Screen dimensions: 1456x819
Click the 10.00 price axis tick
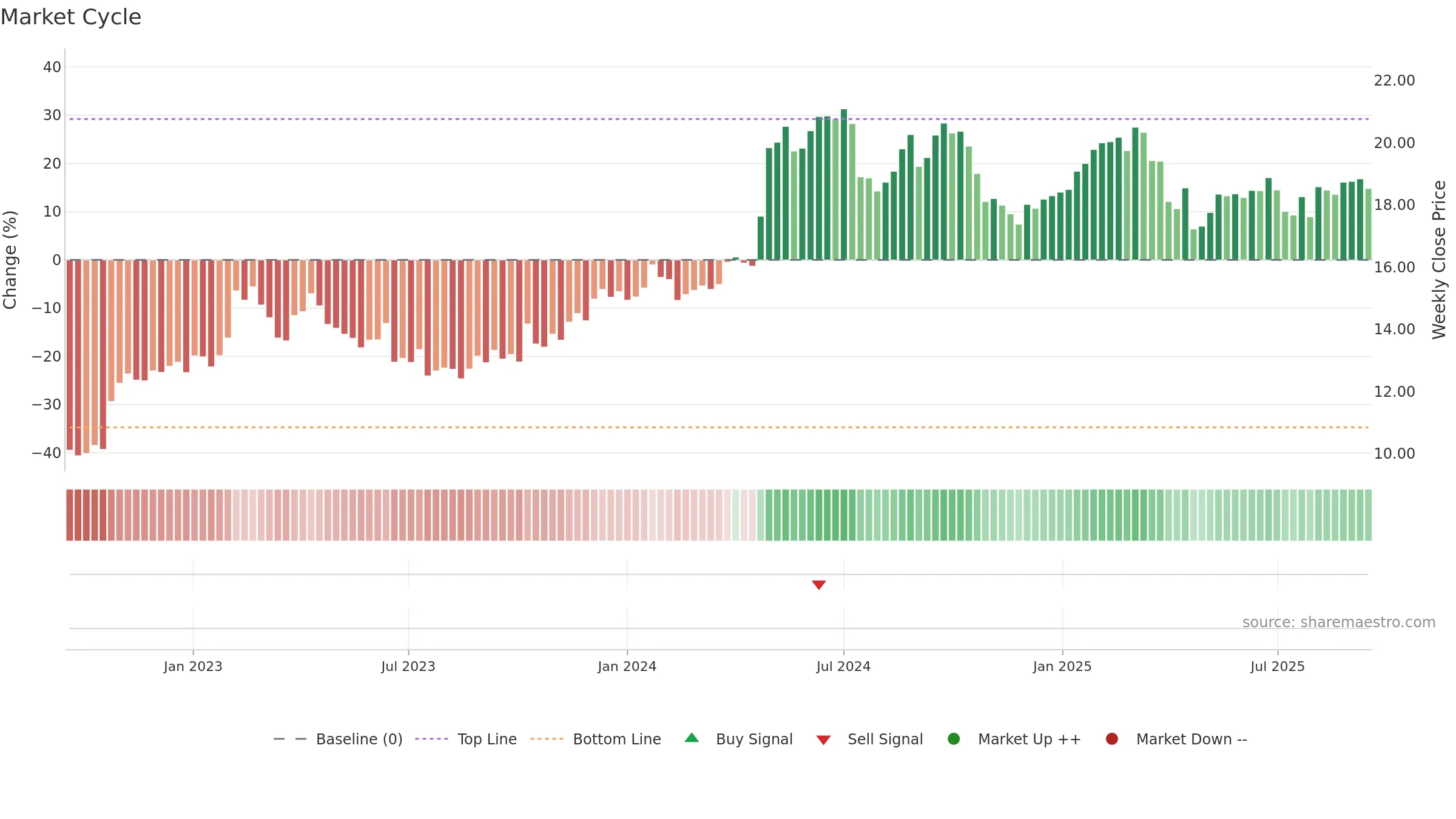click(1394, 454)
